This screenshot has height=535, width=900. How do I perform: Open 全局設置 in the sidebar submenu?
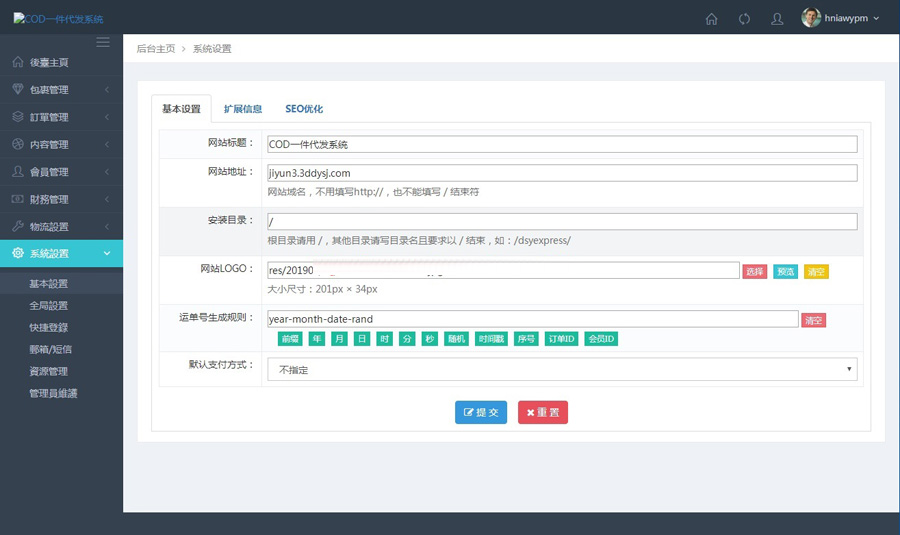49,306
